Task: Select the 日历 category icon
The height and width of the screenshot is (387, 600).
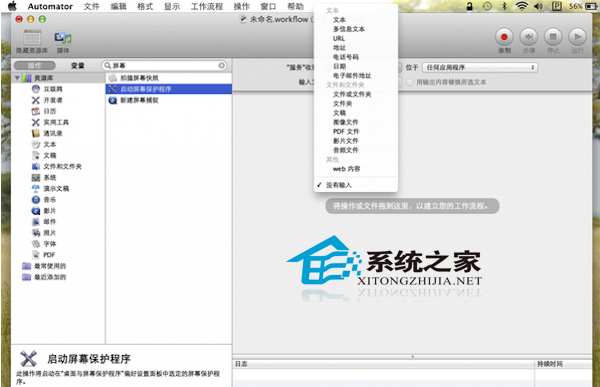Action: (36, 111)
